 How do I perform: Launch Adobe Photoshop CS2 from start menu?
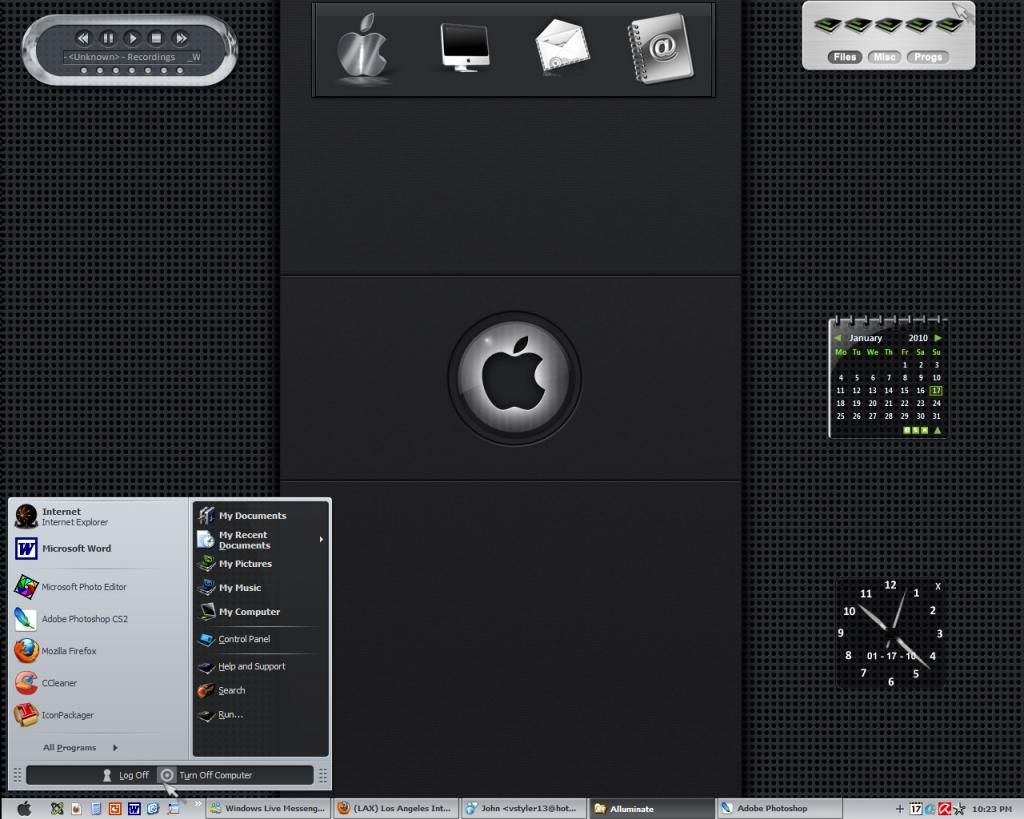pos(98,618)
